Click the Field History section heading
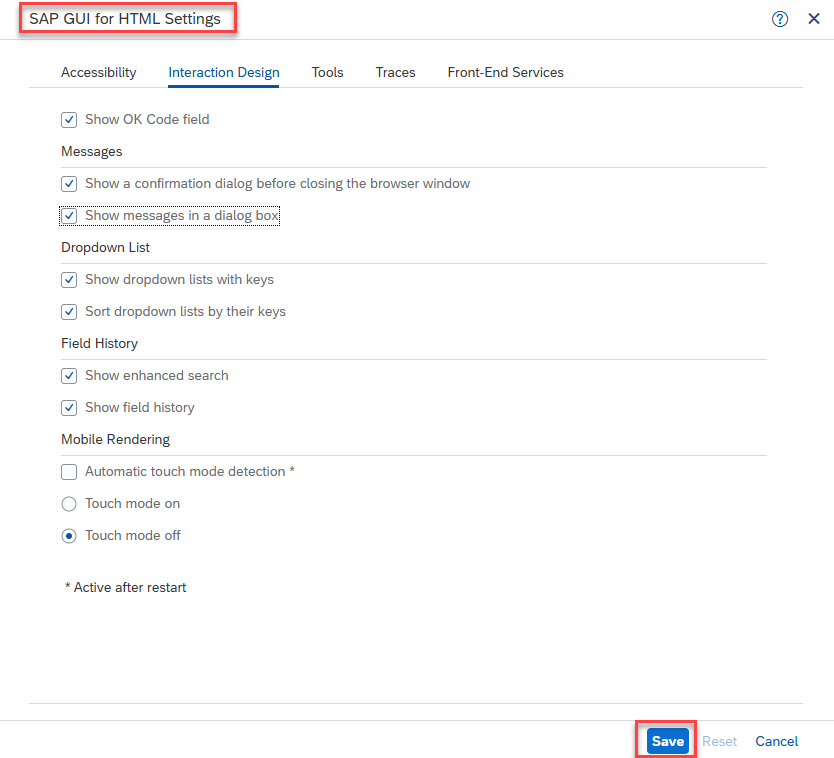Viewport: 834px width, 758px height. pyautogui.click(x=99, y=344)
